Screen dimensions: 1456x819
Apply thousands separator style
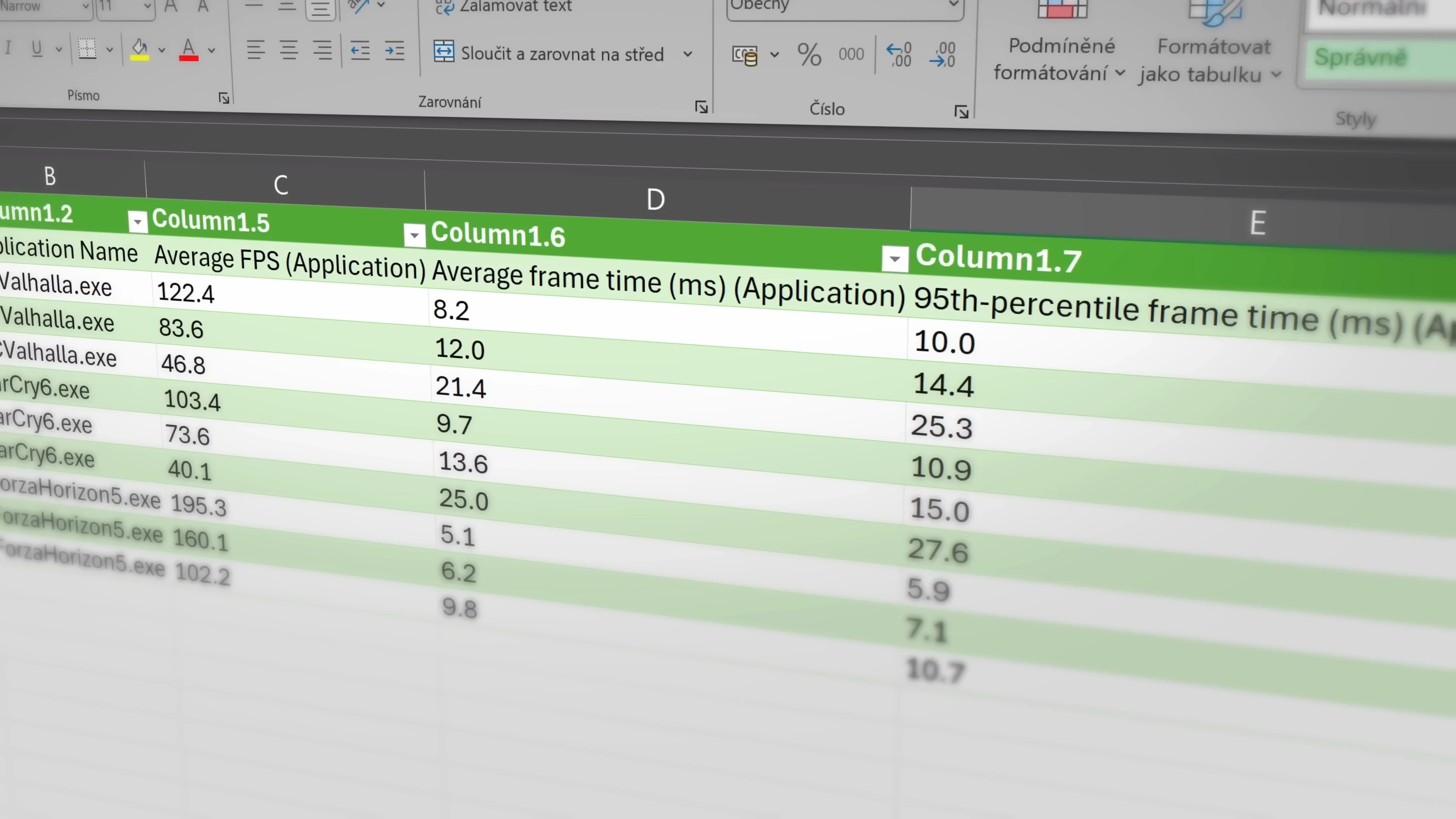pos(850,54)
